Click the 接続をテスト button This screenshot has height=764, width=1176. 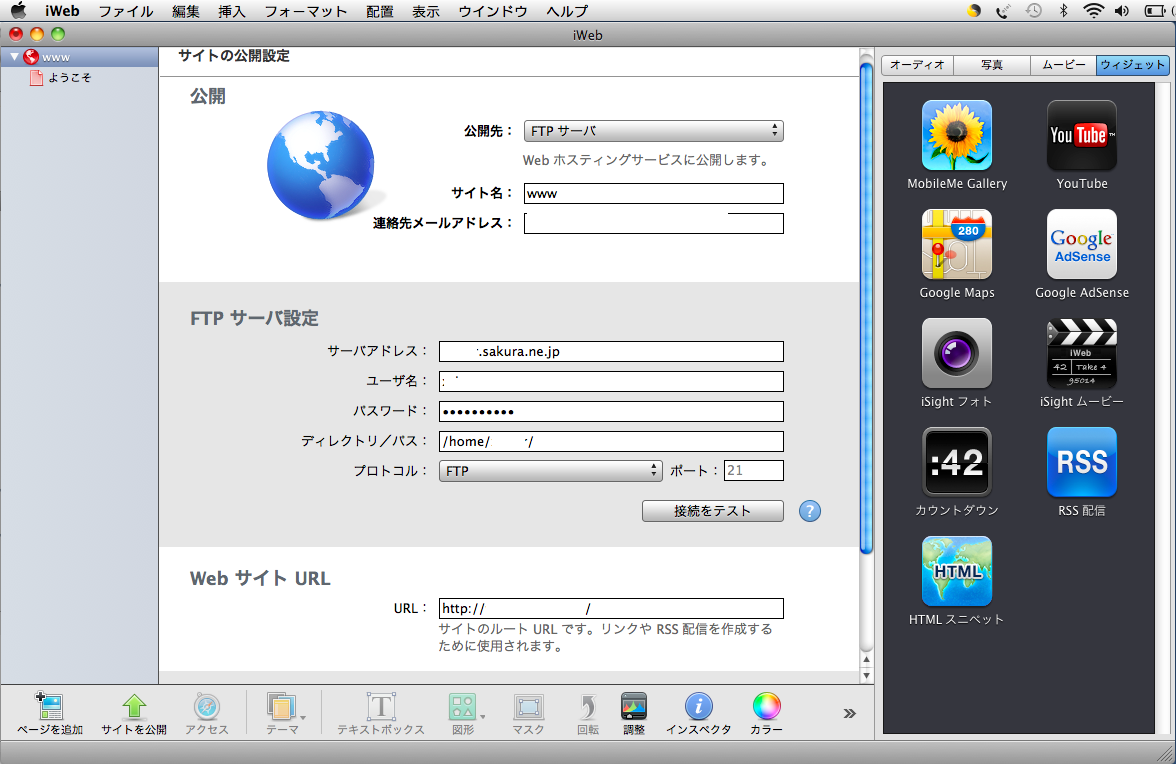click(x=711, y=511)
